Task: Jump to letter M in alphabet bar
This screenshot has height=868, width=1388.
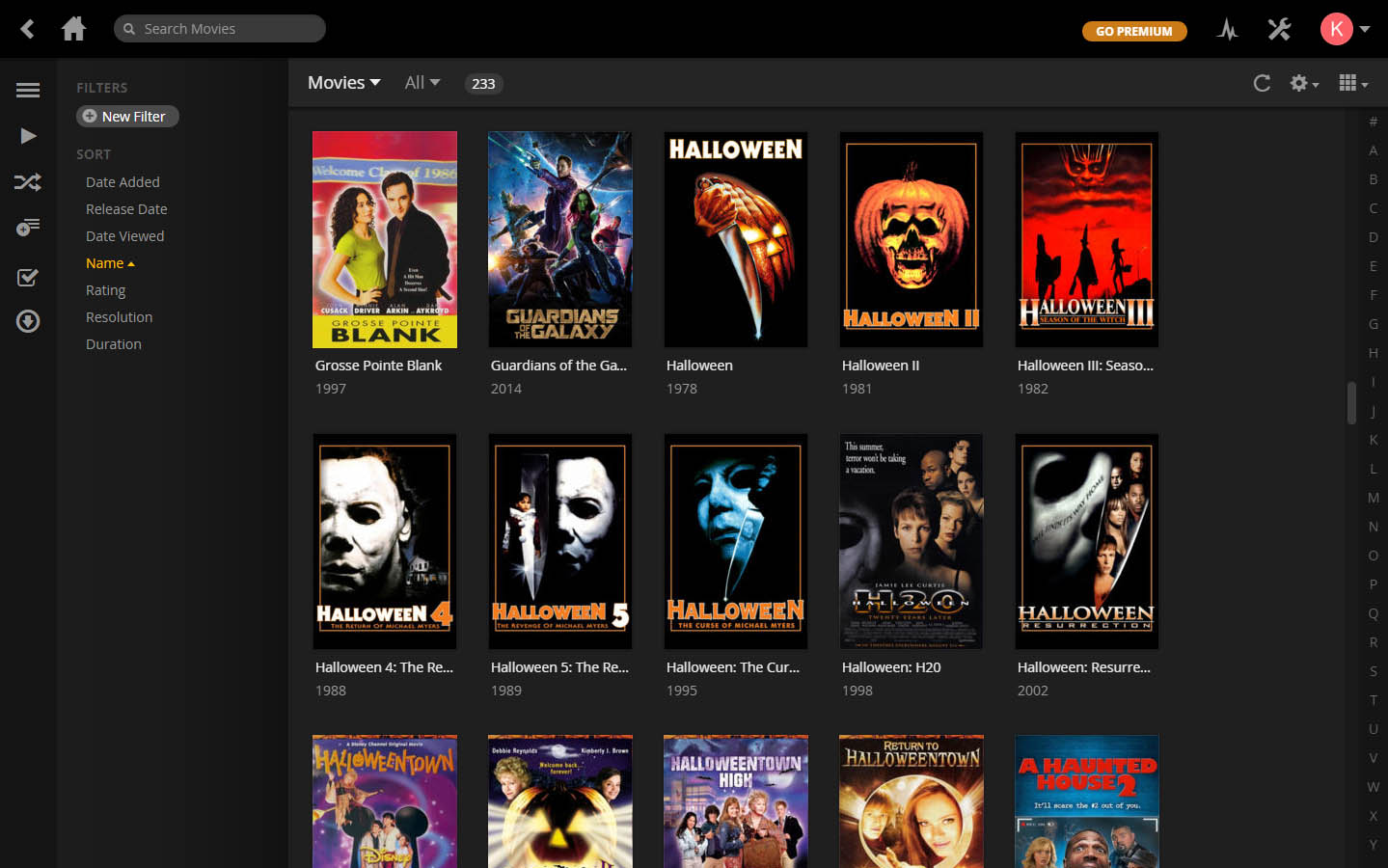Action: click(1373, 498)
